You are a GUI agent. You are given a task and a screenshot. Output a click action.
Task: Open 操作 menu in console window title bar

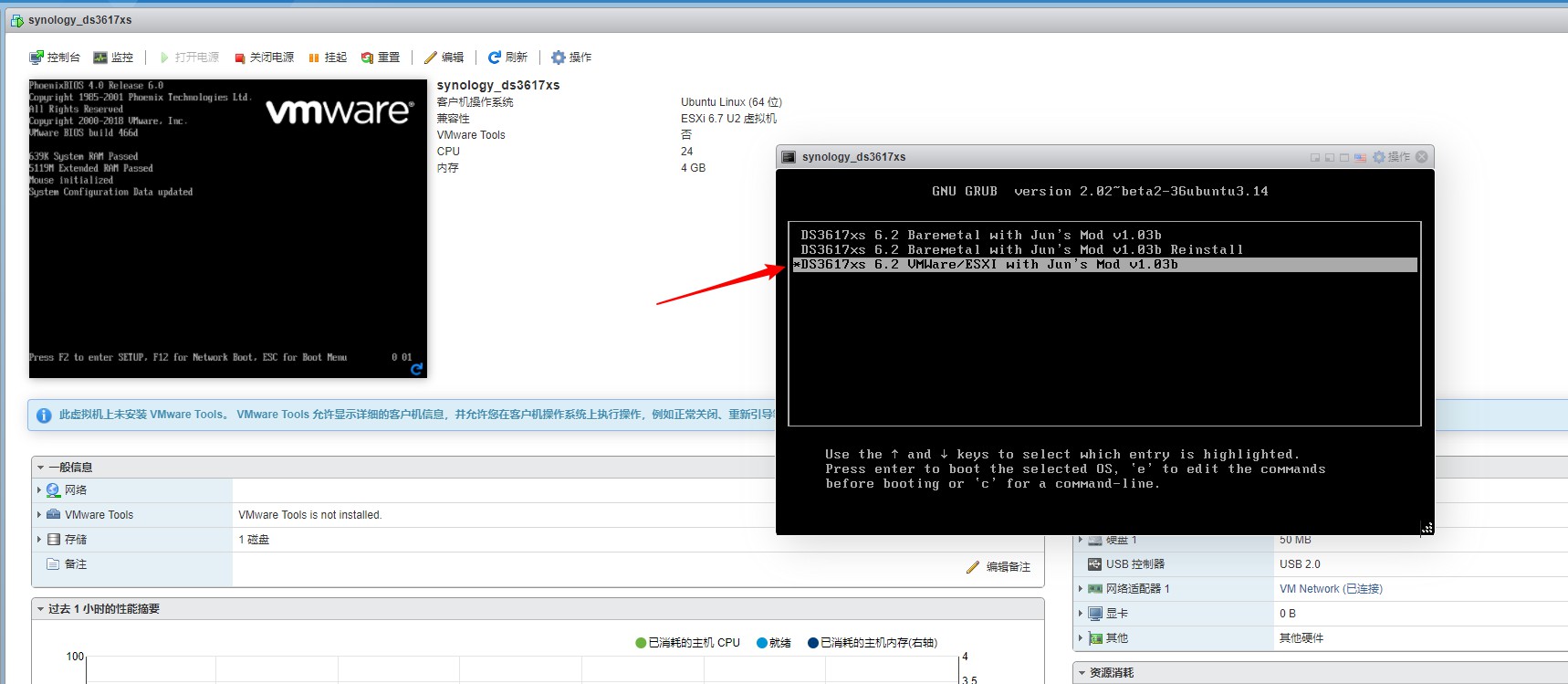[x=1391, y=157]
